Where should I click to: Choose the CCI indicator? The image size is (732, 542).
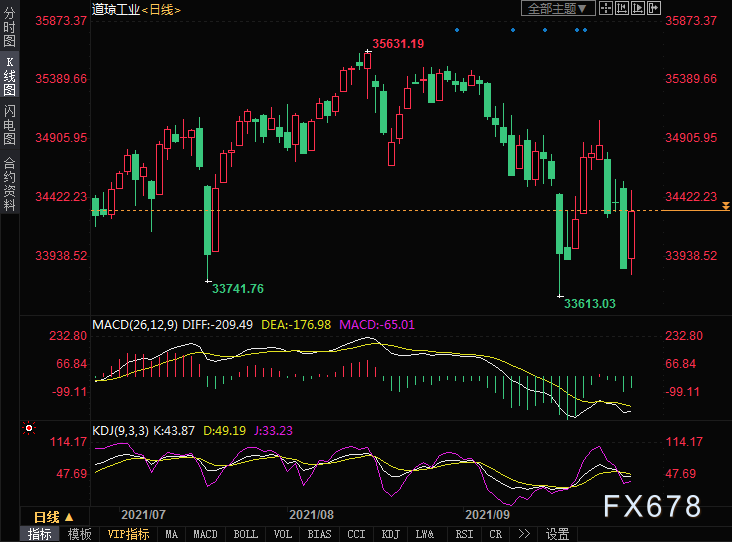point(356,534)
